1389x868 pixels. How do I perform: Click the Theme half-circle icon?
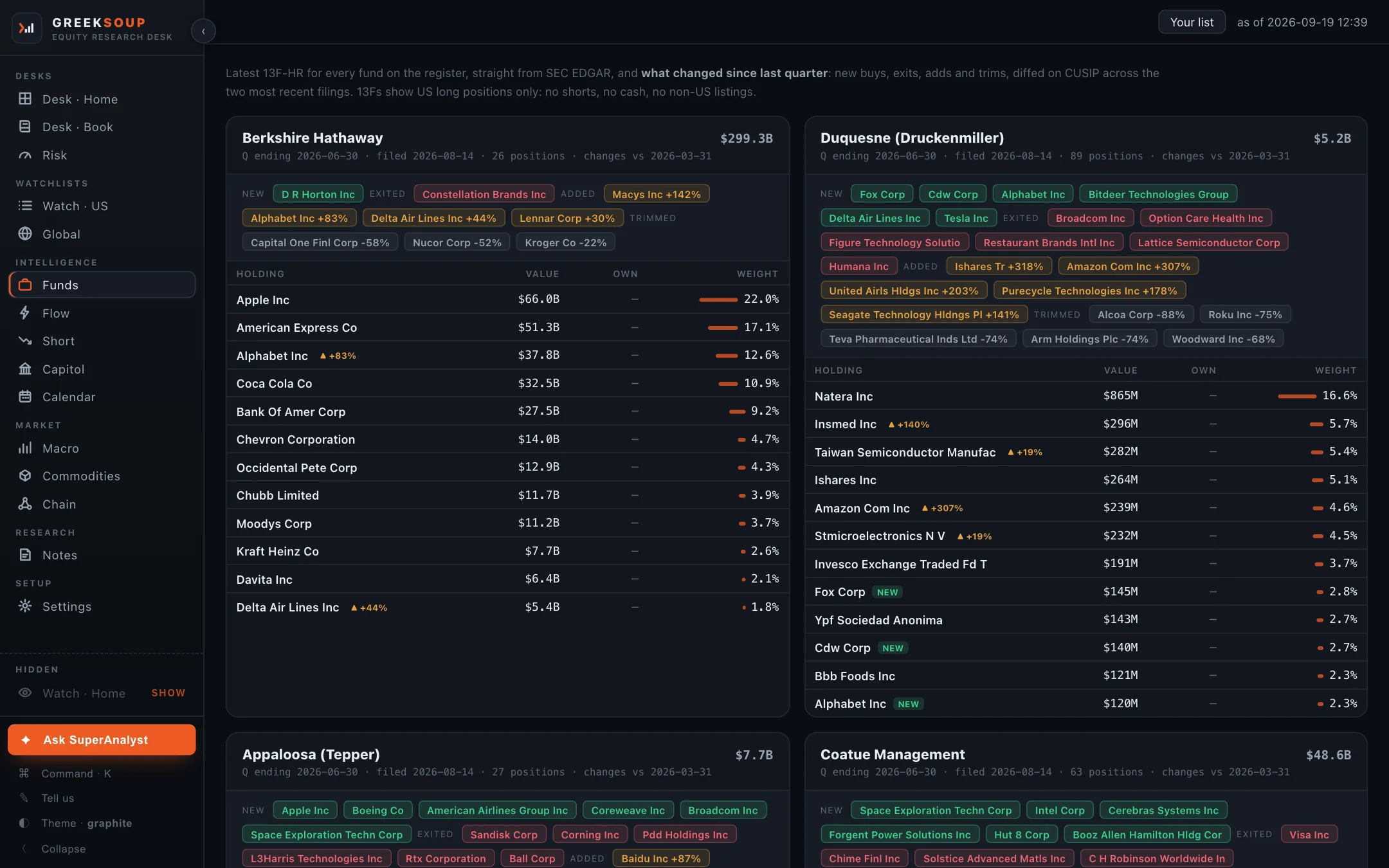(x=24, y=823)
